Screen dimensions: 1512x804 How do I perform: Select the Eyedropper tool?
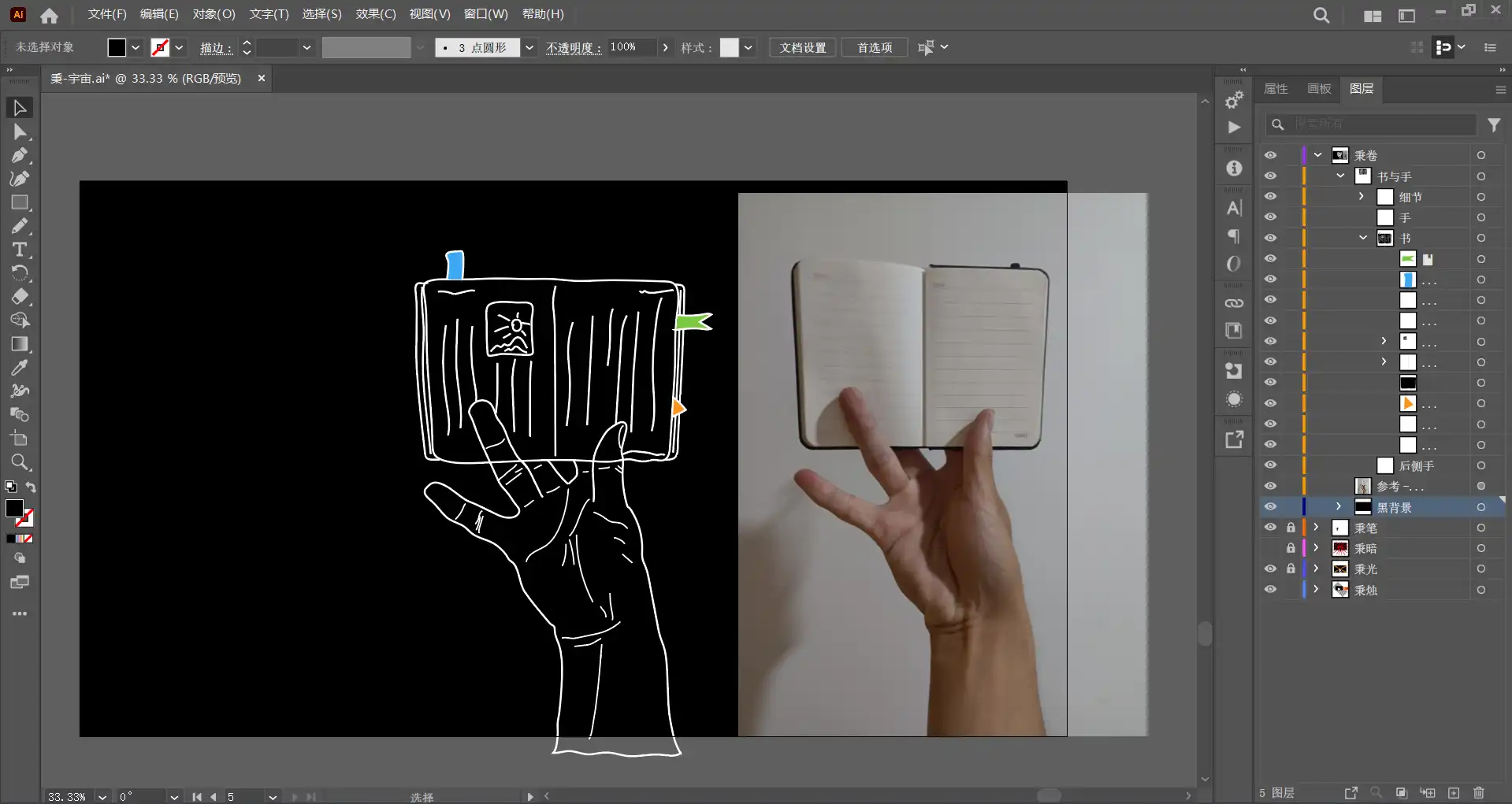pyautogui.click(x=20, y=368)
